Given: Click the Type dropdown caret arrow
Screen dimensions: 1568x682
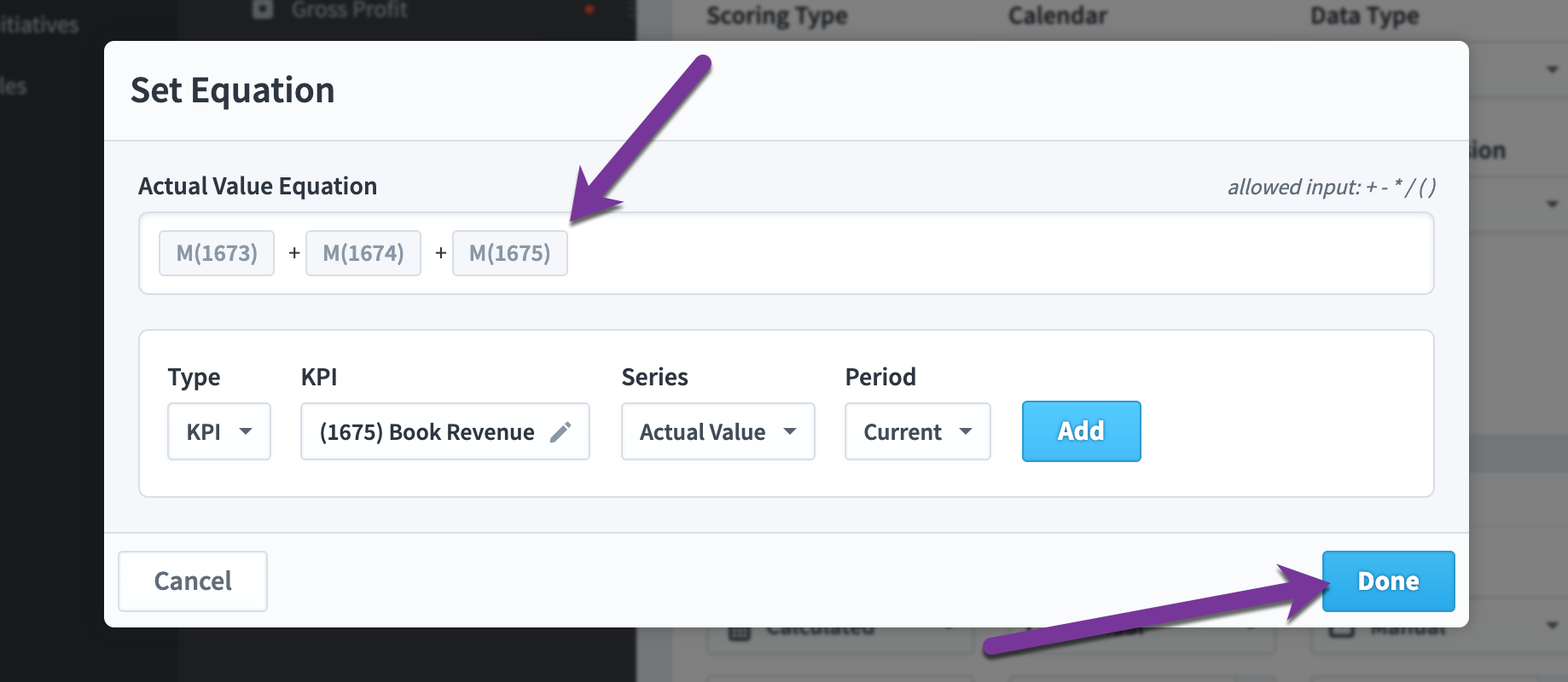Looking at the screenshot, I should click(246, 431).
